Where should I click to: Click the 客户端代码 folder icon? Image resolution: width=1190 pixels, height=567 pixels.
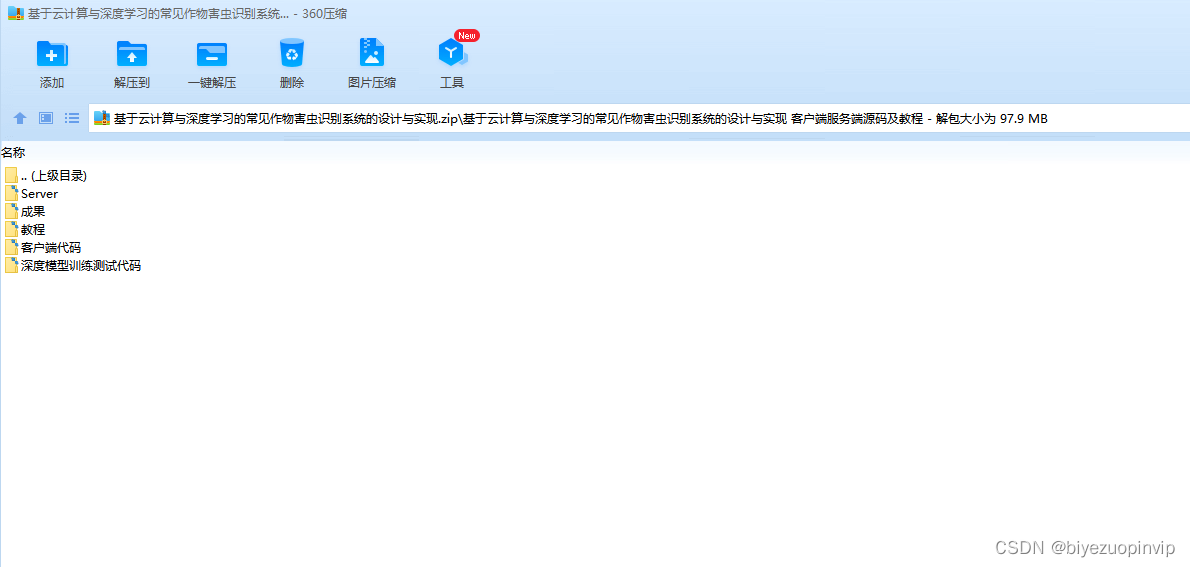[x=11, y=247]
